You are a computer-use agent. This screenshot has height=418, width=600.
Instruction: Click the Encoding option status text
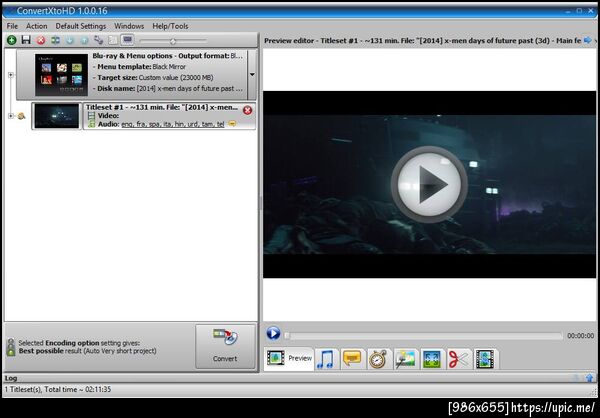click(87, 347)
